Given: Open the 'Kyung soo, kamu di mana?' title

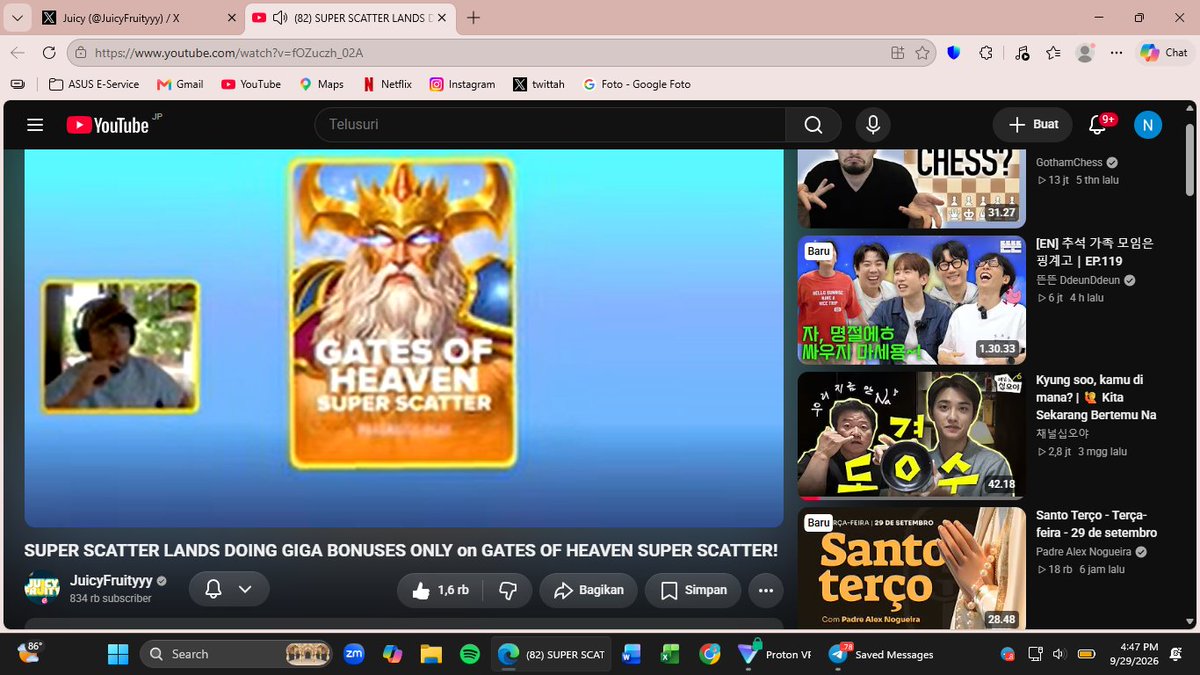Looking at the screenshot, I should coord(1096,397).
